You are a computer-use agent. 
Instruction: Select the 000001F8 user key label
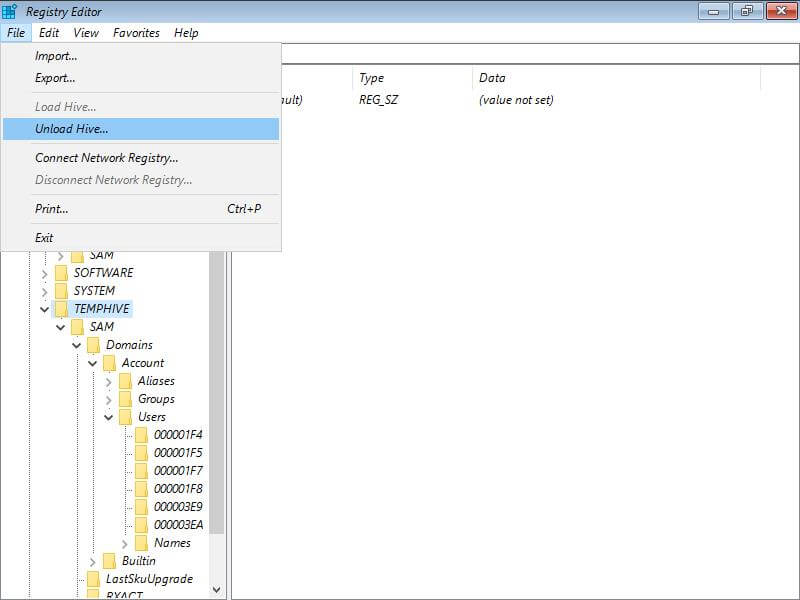pyautogui.click(x=178, y=489)
